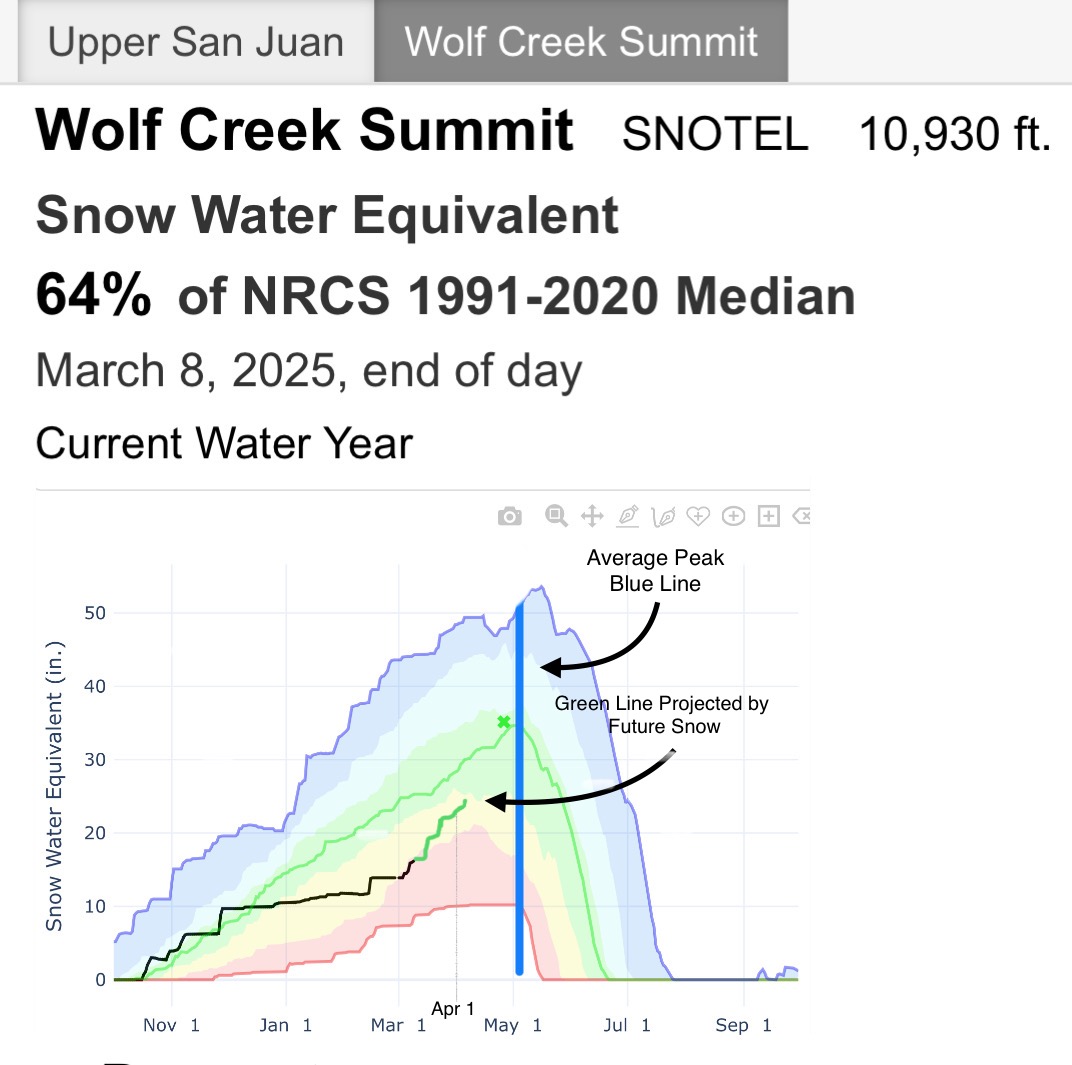
Task: Click the vertical blue average peak line
Action: pos(519,800)
